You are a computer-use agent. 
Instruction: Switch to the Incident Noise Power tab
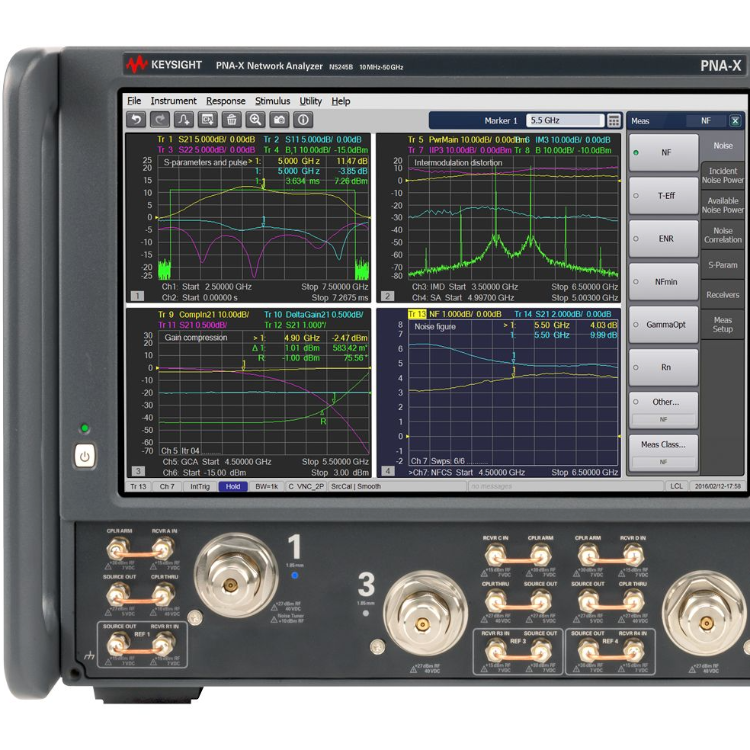(723, 176)
